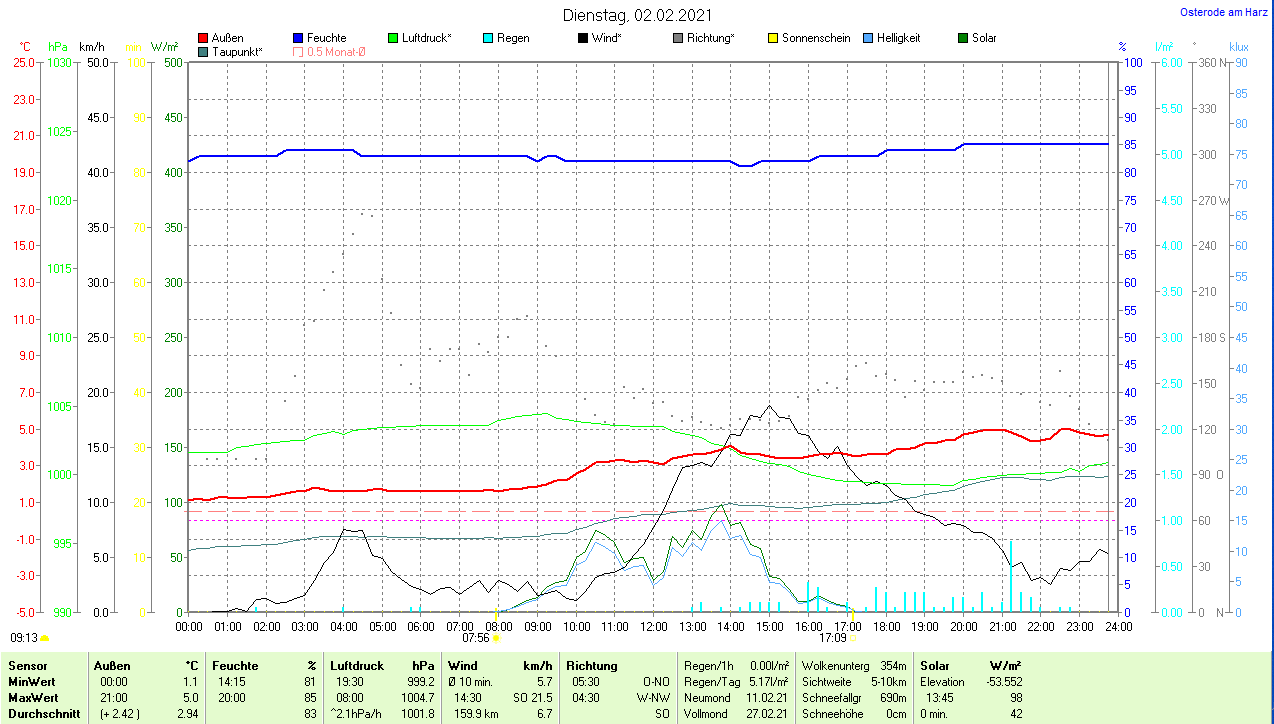1274x724 pixels.
Task: Select the Wind column header in table
Action: pyautogui.click(x=462, y=665)
